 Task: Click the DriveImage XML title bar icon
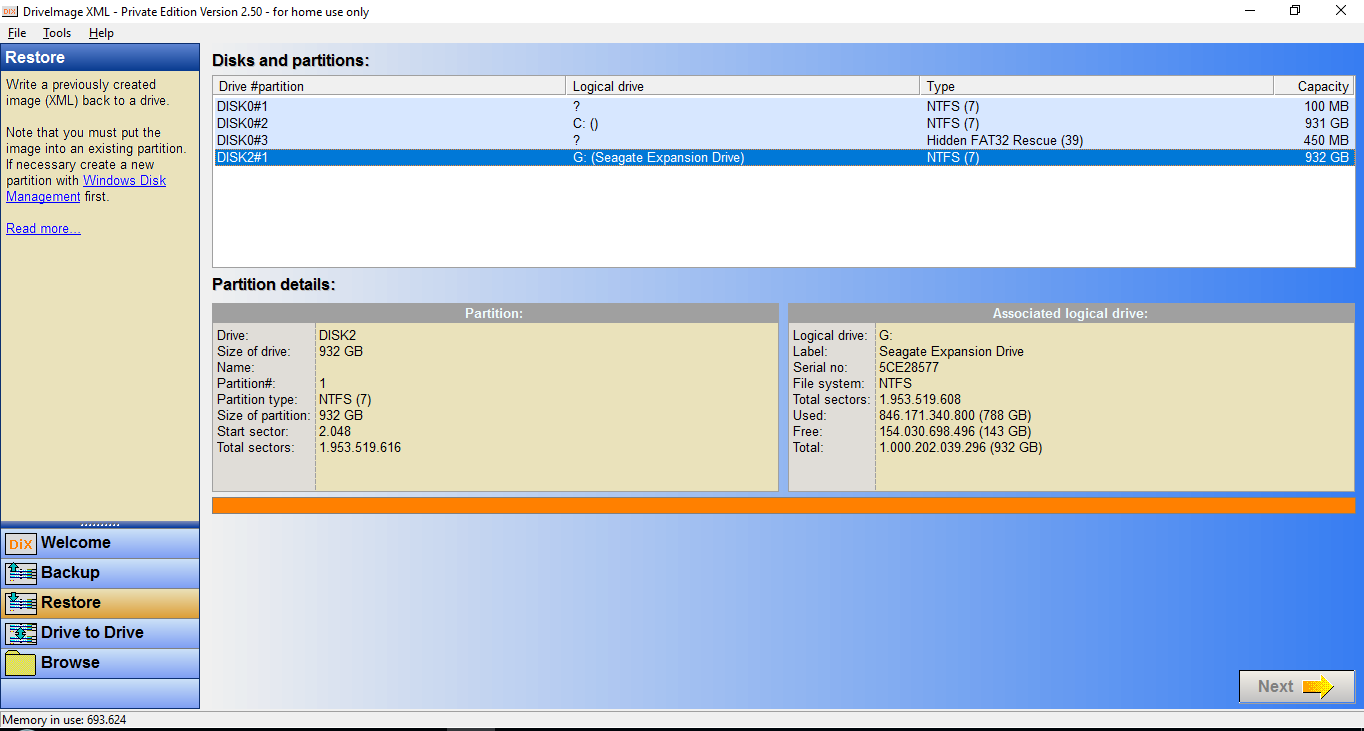11,11
